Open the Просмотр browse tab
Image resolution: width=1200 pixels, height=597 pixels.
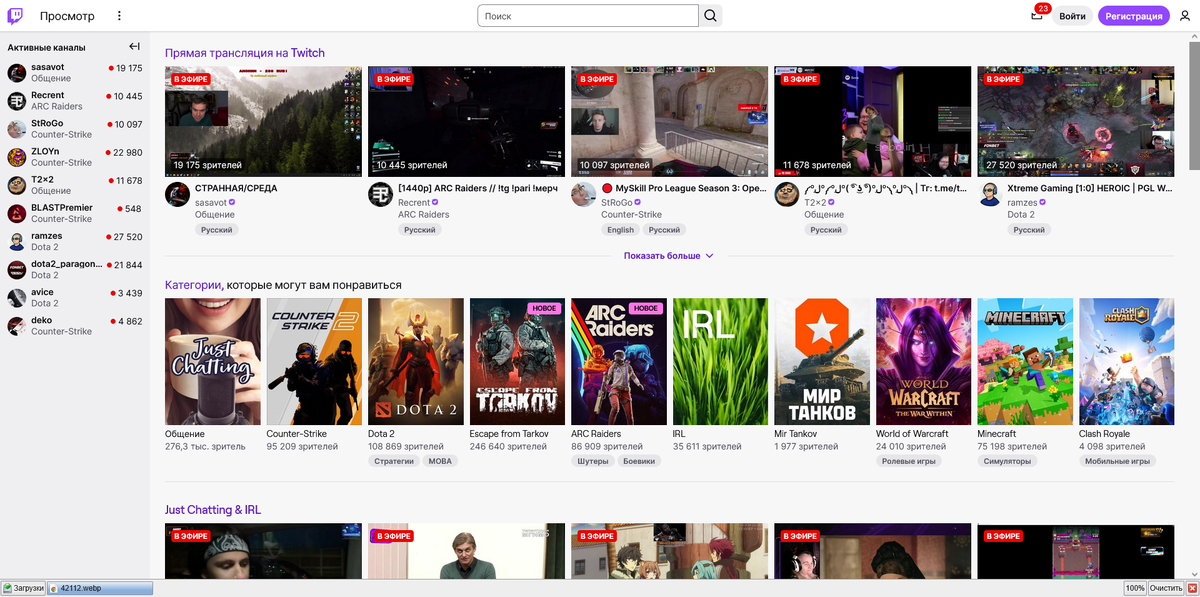[x=67, y=16]
